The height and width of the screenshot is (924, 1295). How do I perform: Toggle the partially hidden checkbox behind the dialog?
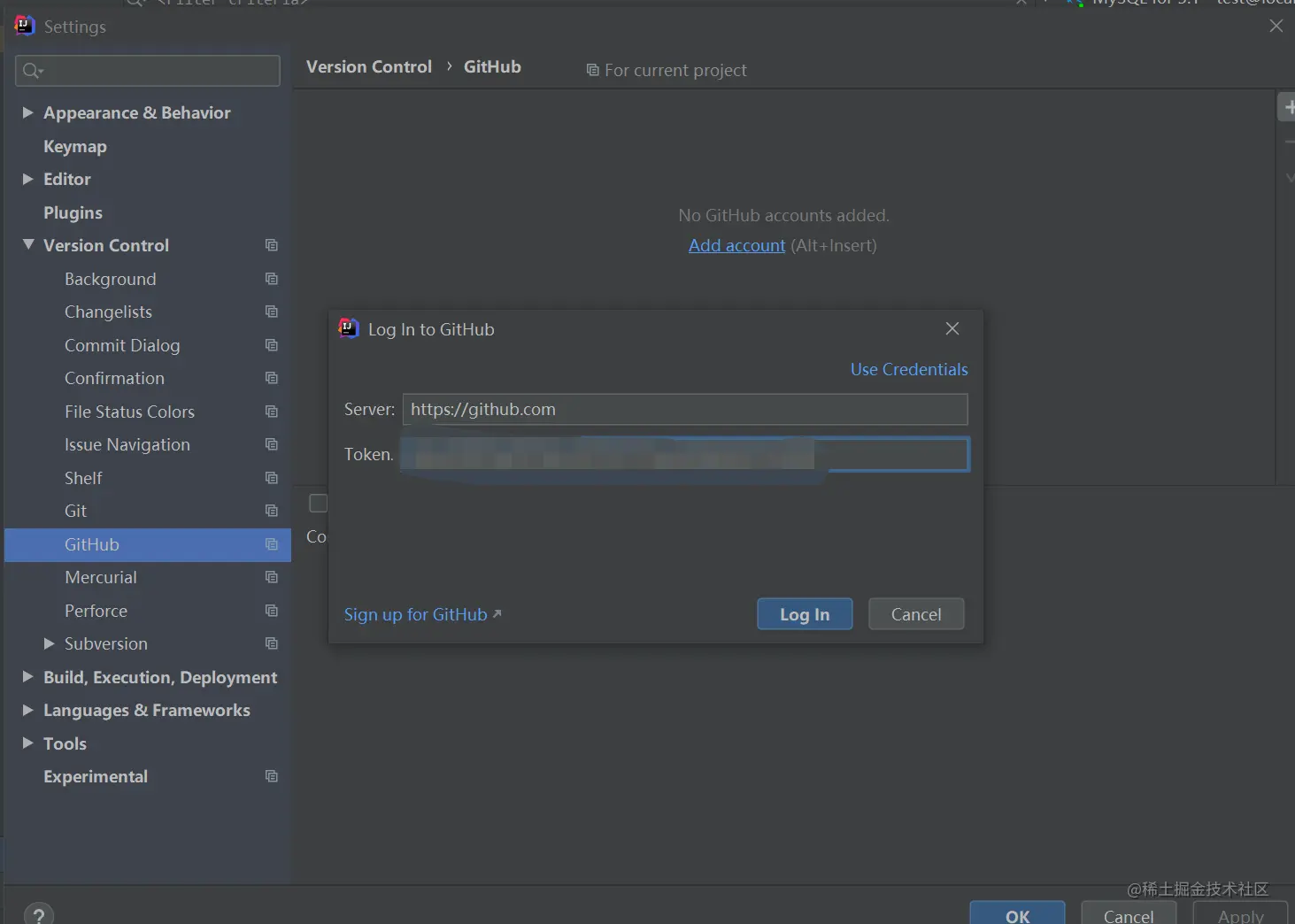[x=318, y=503]
